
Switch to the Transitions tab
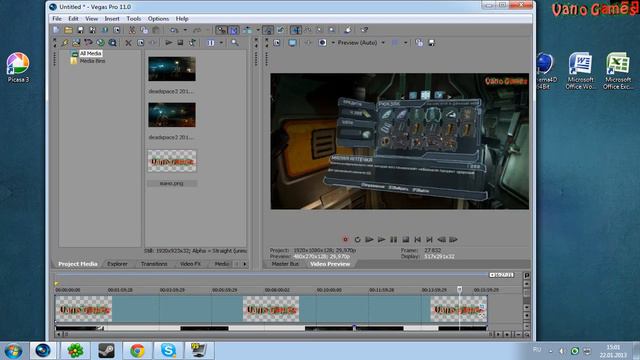154,264
